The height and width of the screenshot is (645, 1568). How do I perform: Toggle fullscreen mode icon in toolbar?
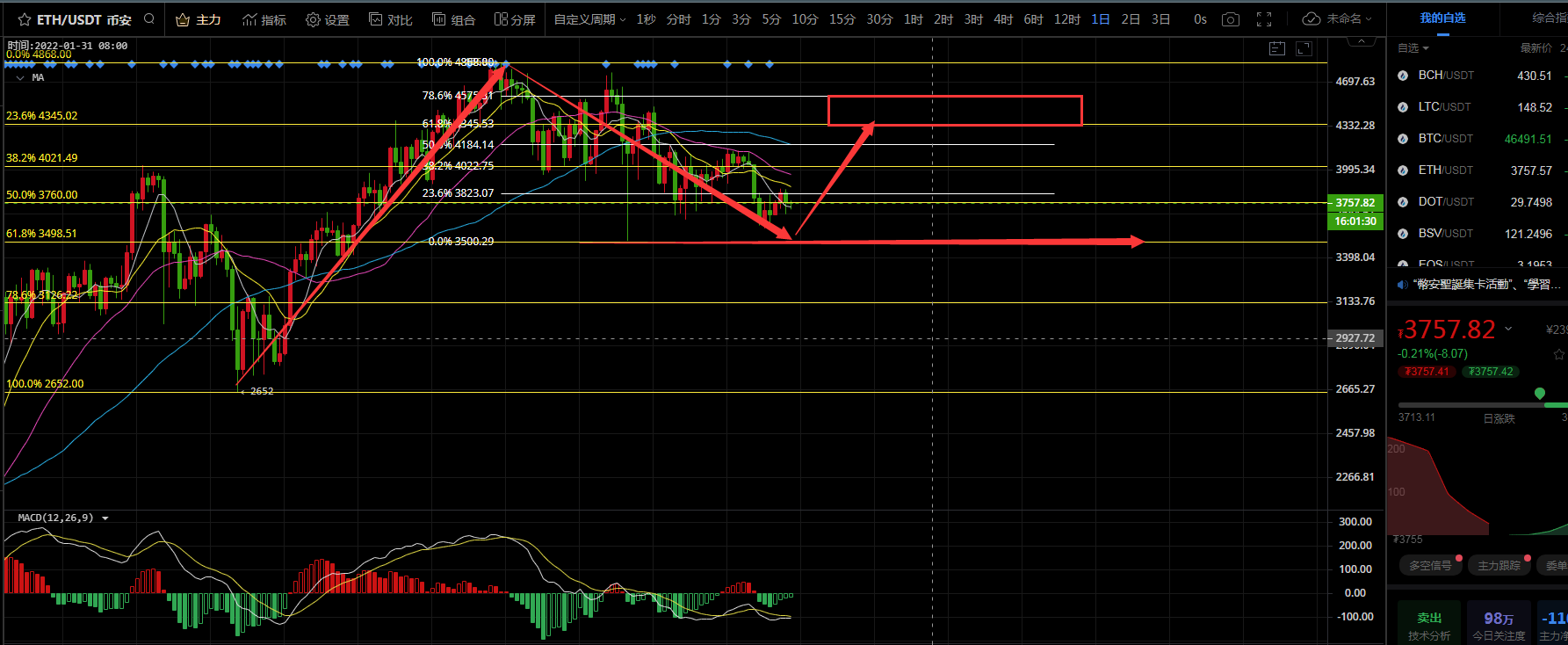[1264, 19]
